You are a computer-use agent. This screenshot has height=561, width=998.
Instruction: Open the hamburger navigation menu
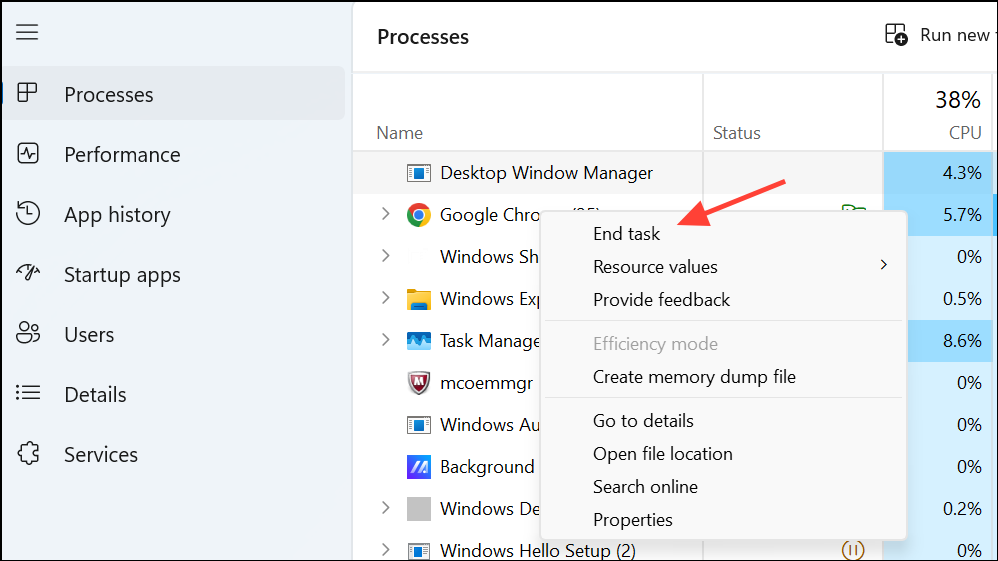pyautogui.click(x=27, y=32)
